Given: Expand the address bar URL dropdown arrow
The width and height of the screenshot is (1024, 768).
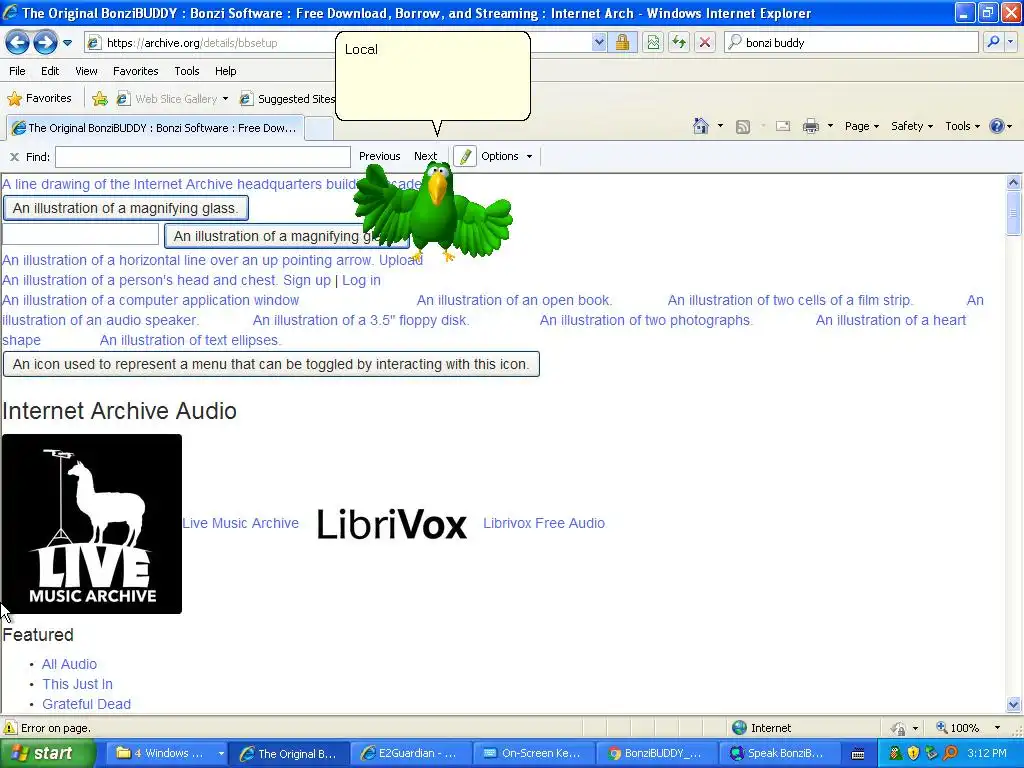Looking at the screenshot, I should coord(599,43).
